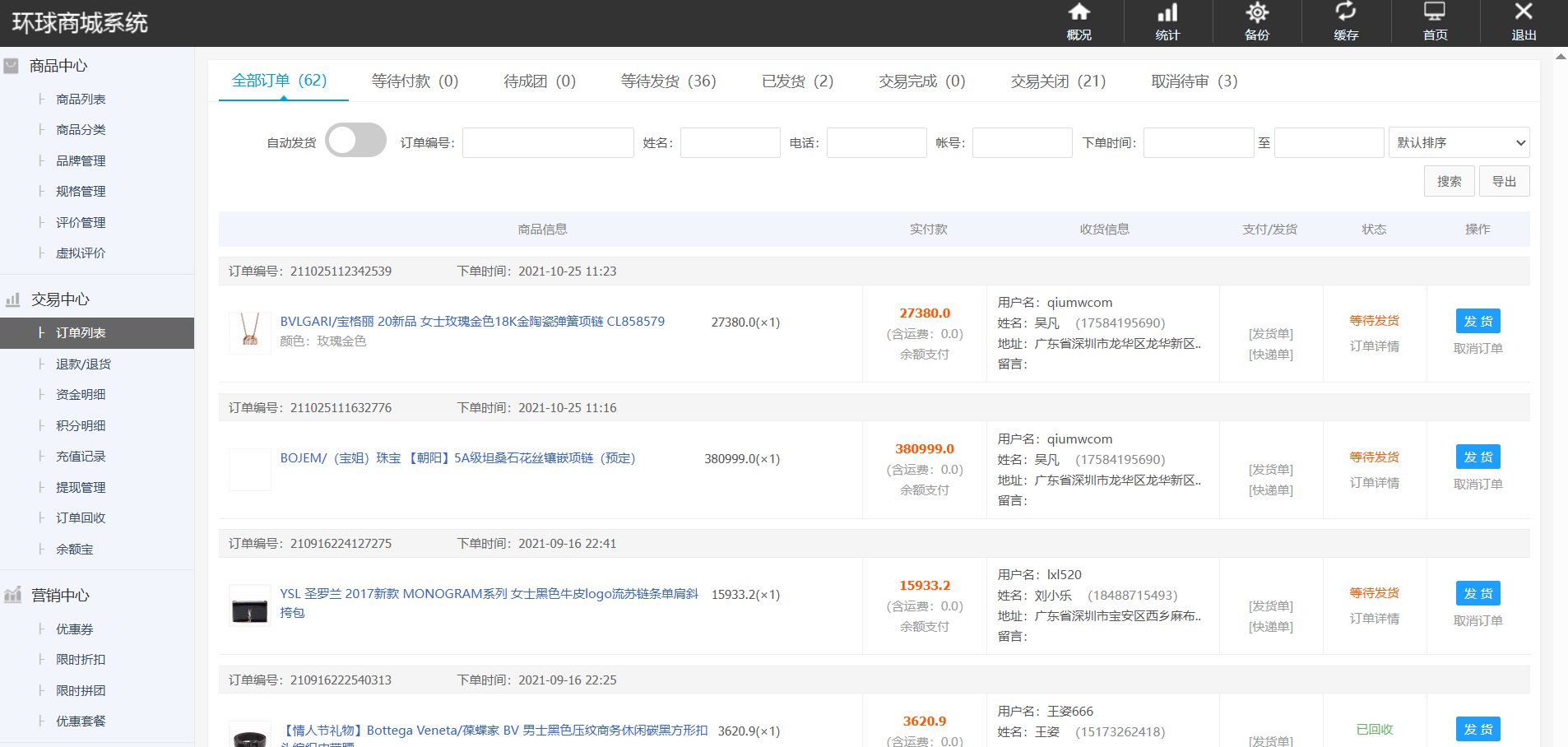Open 订单列表 in the sidebar

[x=97, y=333]
